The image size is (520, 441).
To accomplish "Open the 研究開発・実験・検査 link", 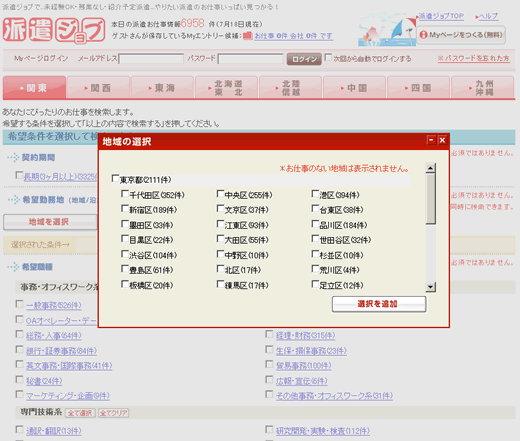I will 323,431.
